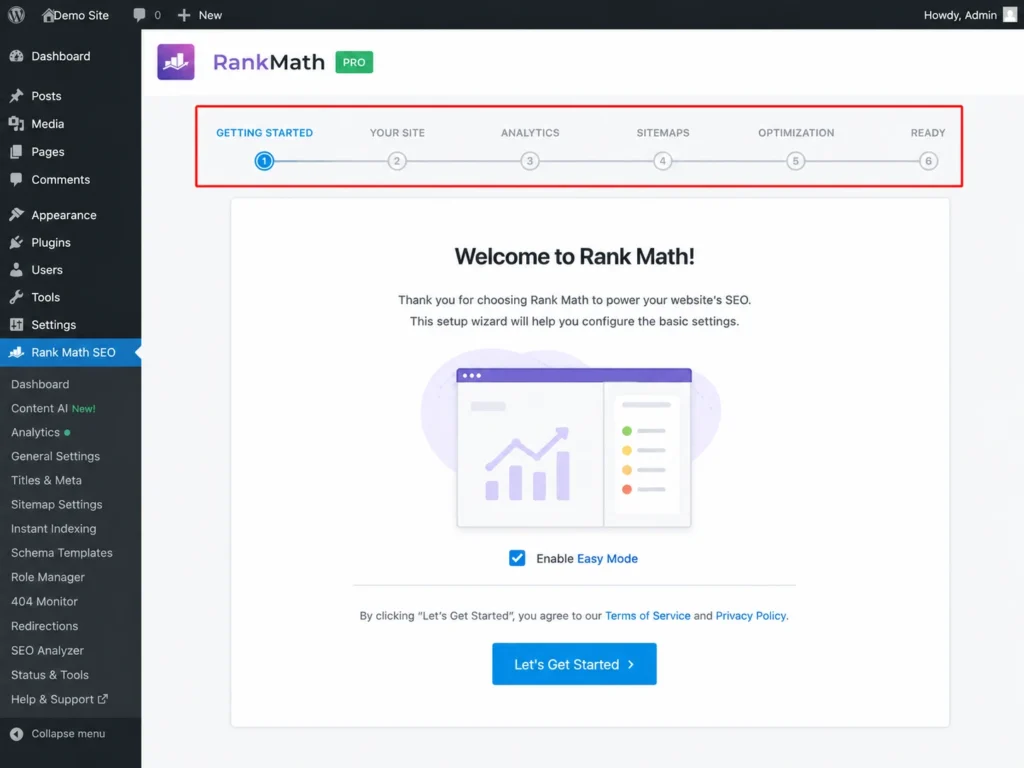Click the Rank Math SEO menu icon
The image size is (1024, 768).
pos(17,352)
